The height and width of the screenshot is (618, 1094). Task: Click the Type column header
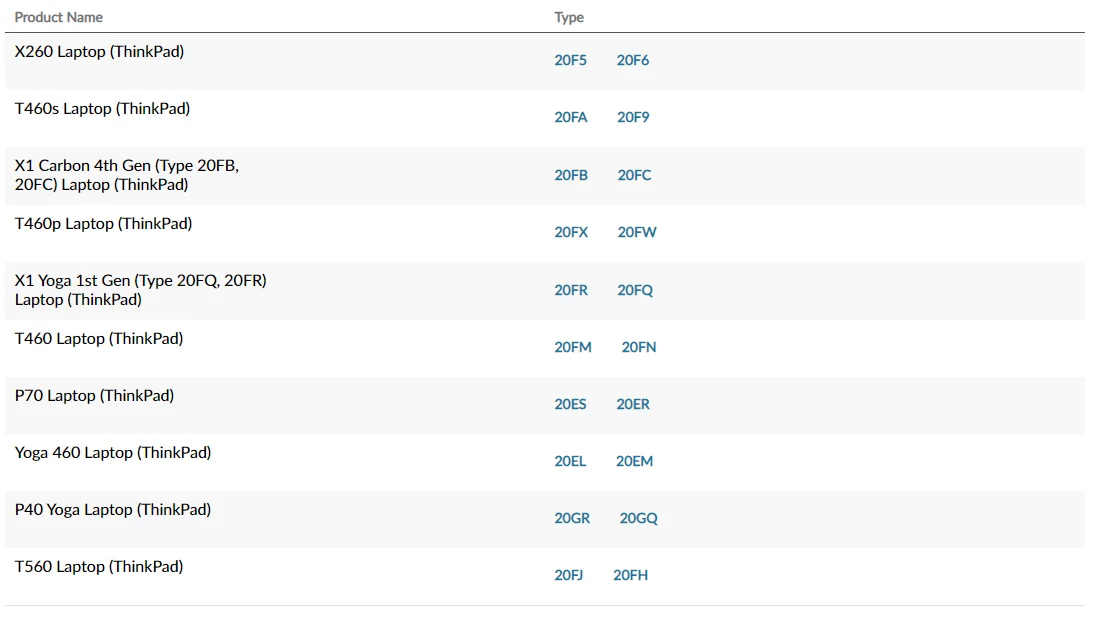click(x=569, y=17)
